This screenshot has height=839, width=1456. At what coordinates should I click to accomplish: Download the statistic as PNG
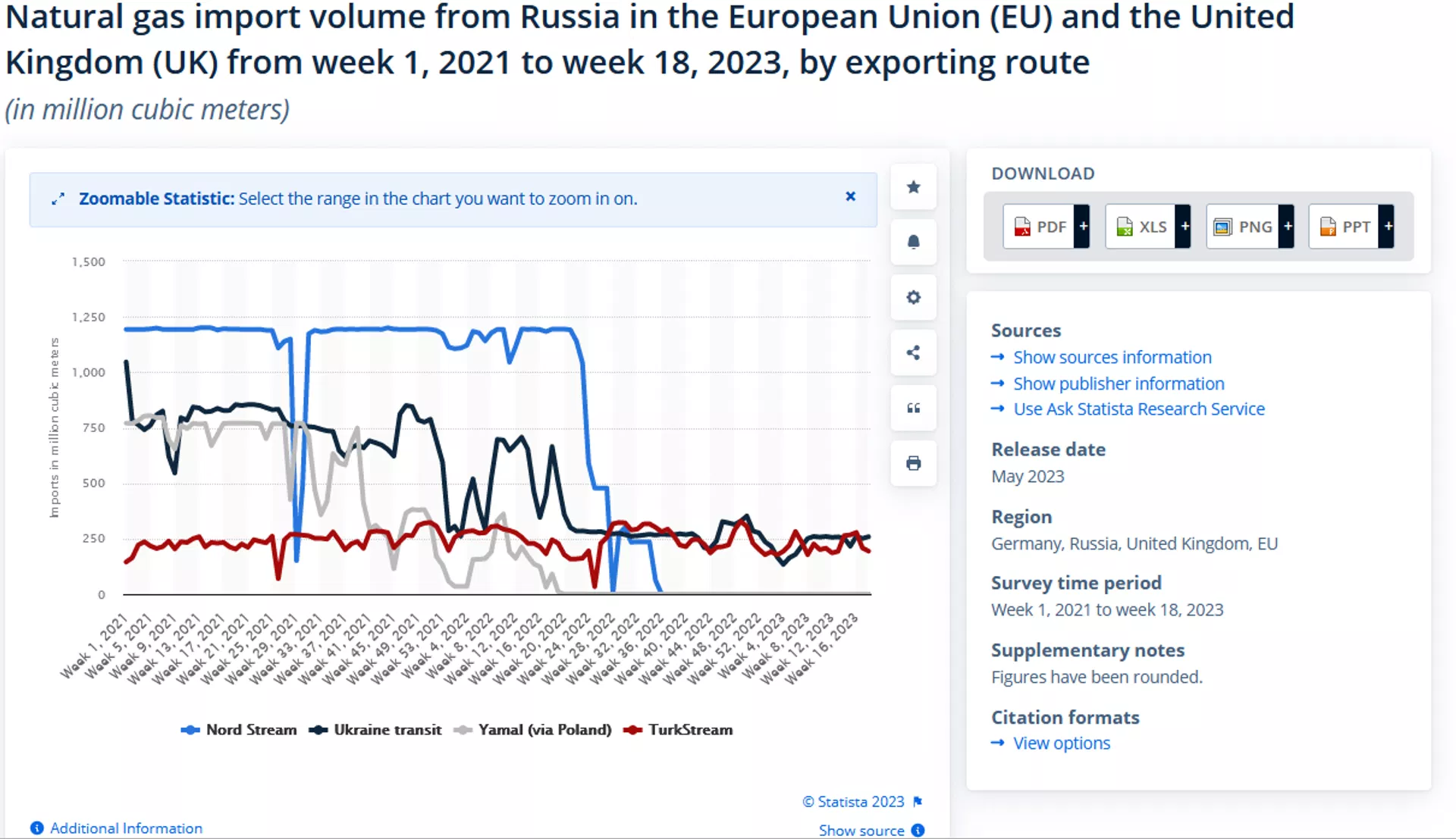(1242, 227)
